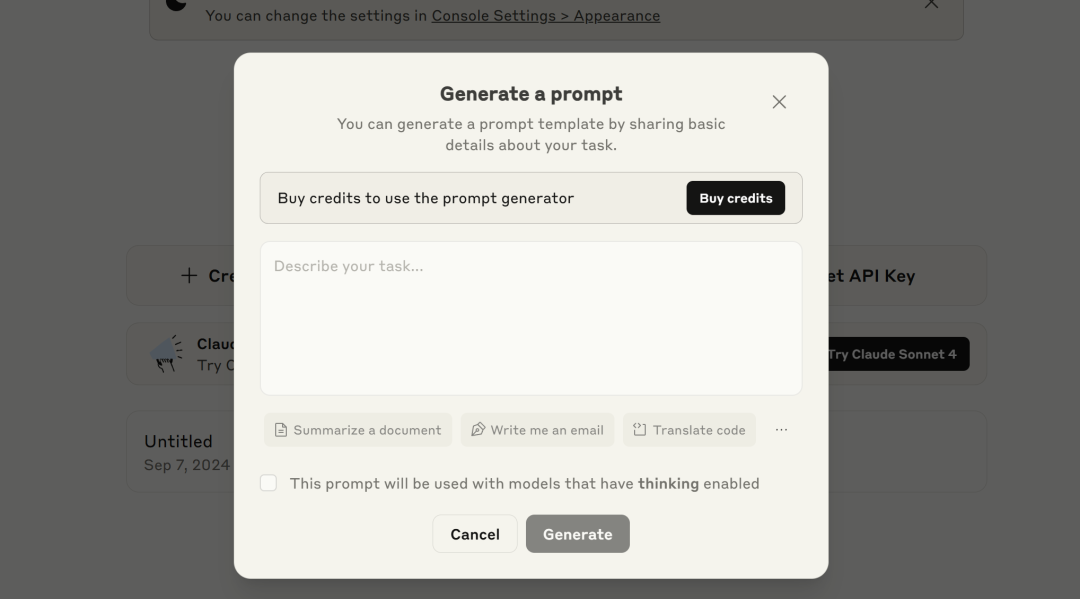Click the Generate button
Viewport: 1080px width, 599px height.
point(578,534)
